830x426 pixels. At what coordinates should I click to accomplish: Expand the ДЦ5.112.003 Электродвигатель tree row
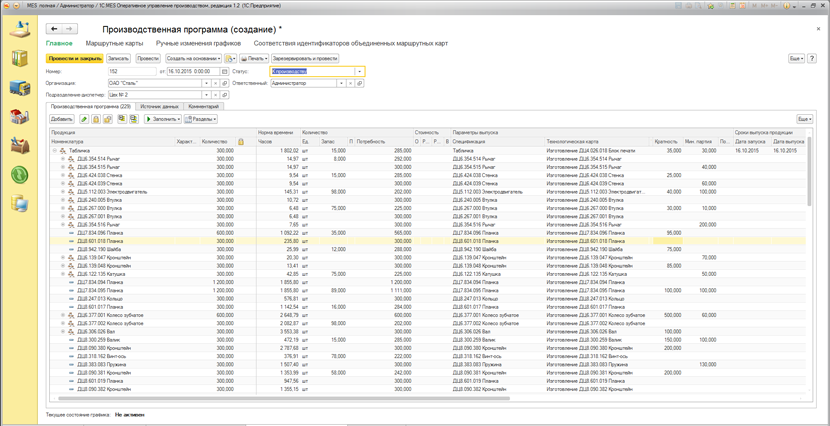[63, 191]
